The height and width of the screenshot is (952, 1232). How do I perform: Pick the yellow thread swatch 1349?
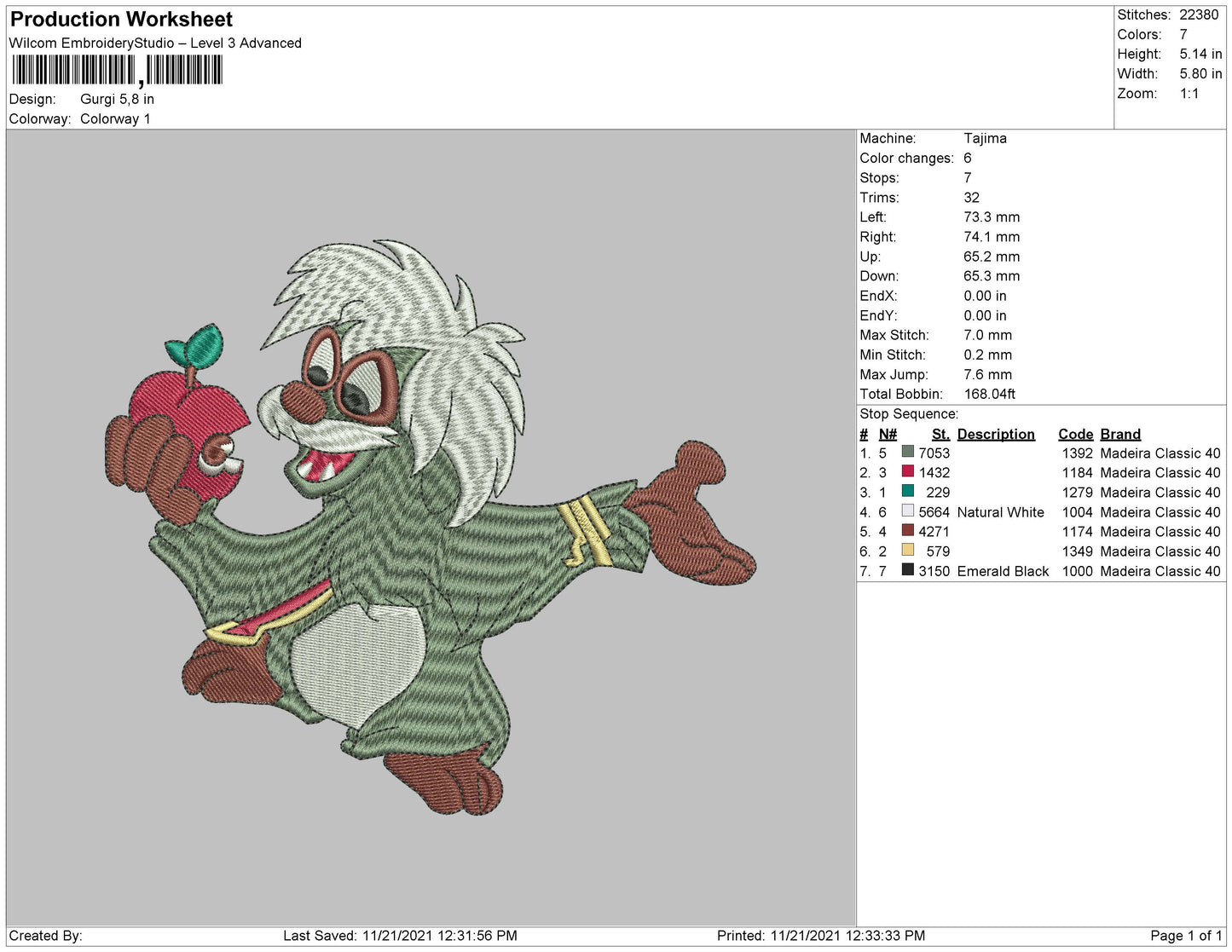pos(907,551)
